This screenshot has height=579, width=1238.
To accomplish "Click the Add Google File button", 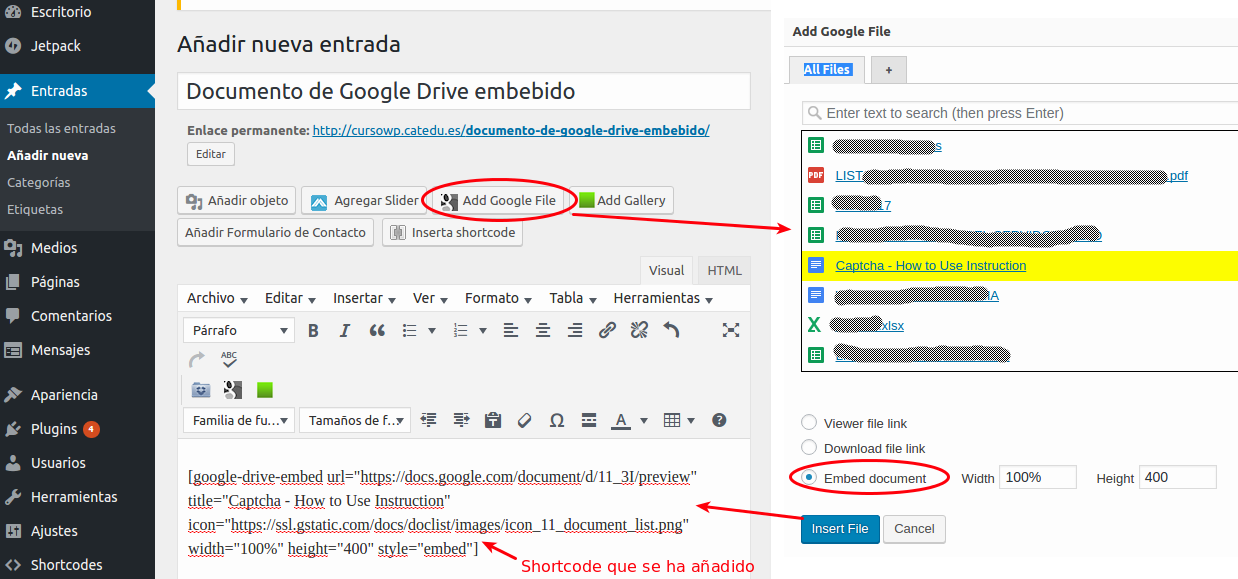I will coord(498,201).
